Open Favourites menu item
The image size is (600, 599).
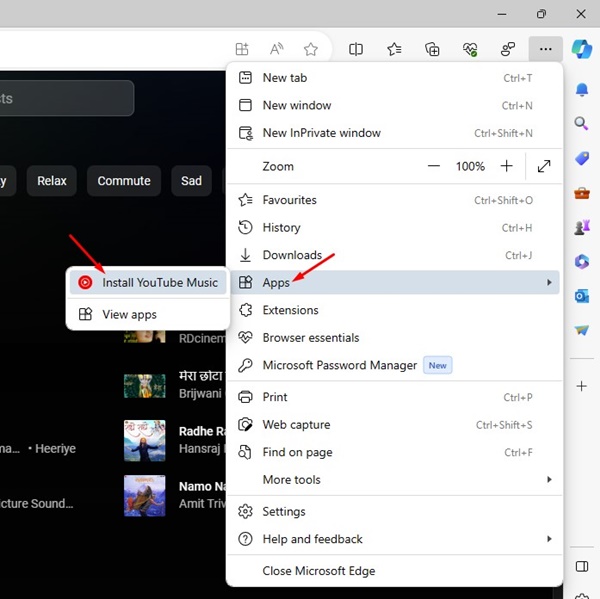[395, 200]
